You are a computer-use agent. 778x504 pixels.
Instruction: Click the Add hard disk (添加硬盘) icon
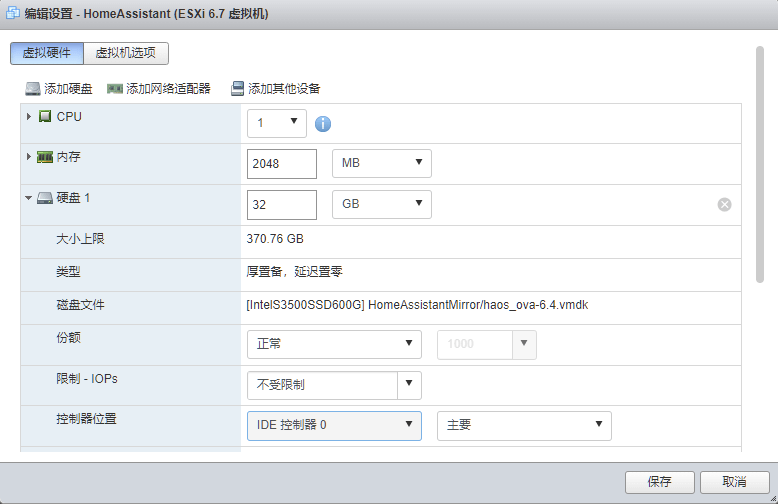(33, 89)
